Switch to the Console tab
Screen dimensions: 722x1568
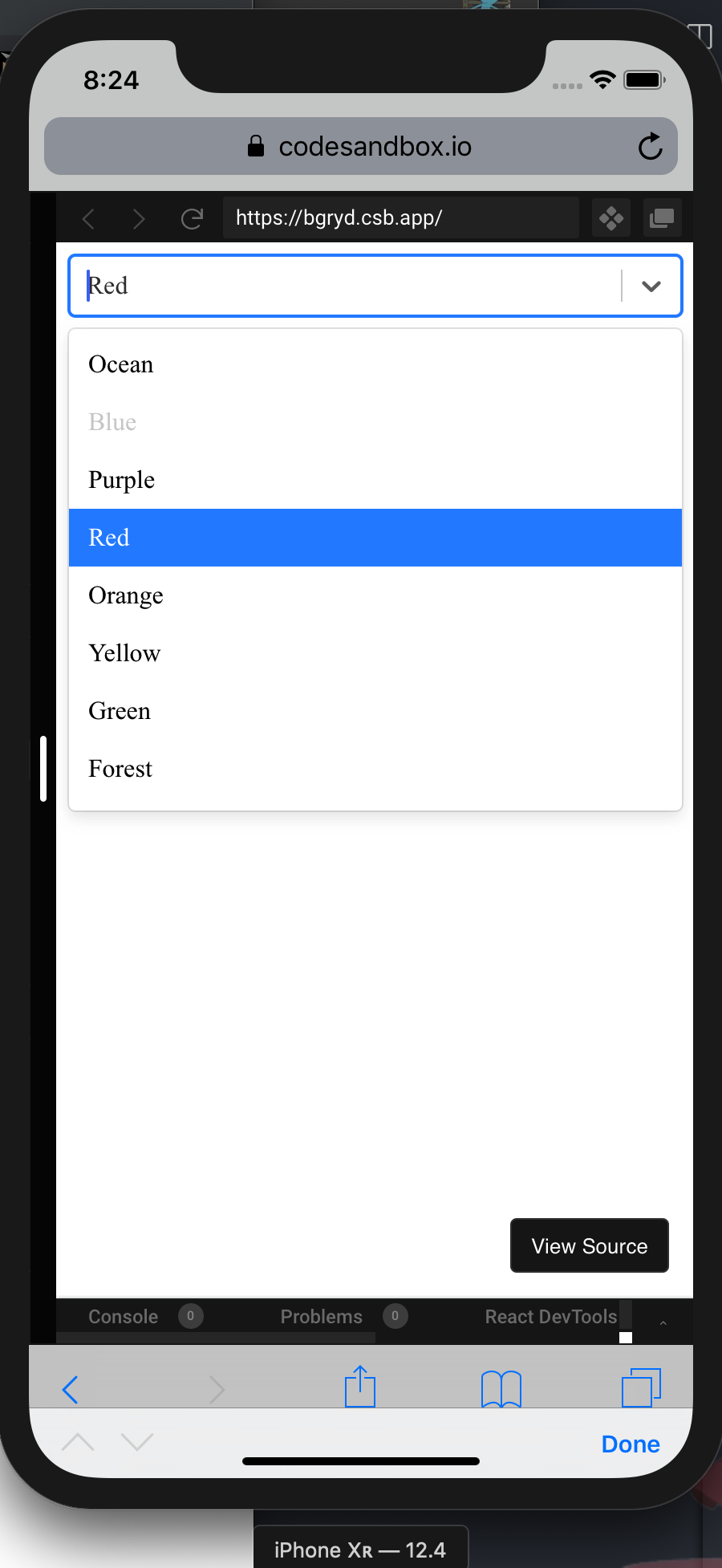[x=123, y=1316]
